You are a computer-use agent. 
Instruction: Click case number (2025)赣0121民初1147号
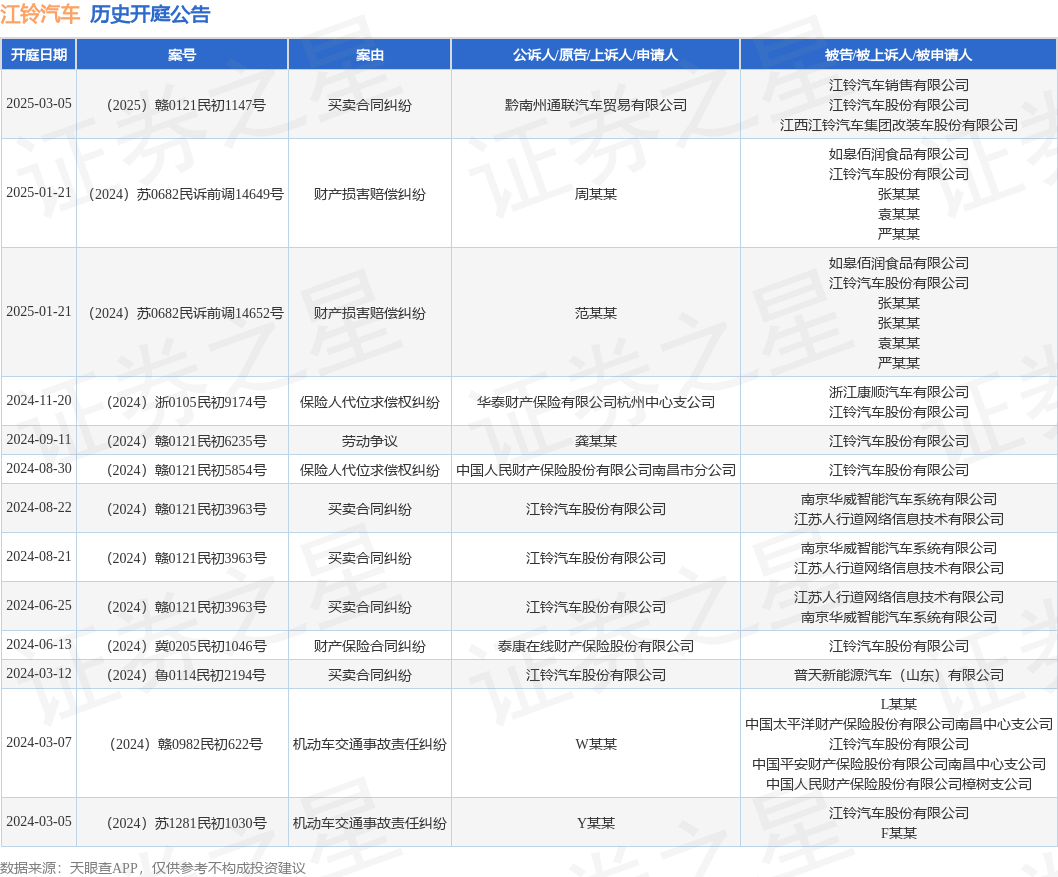(182, 105)
